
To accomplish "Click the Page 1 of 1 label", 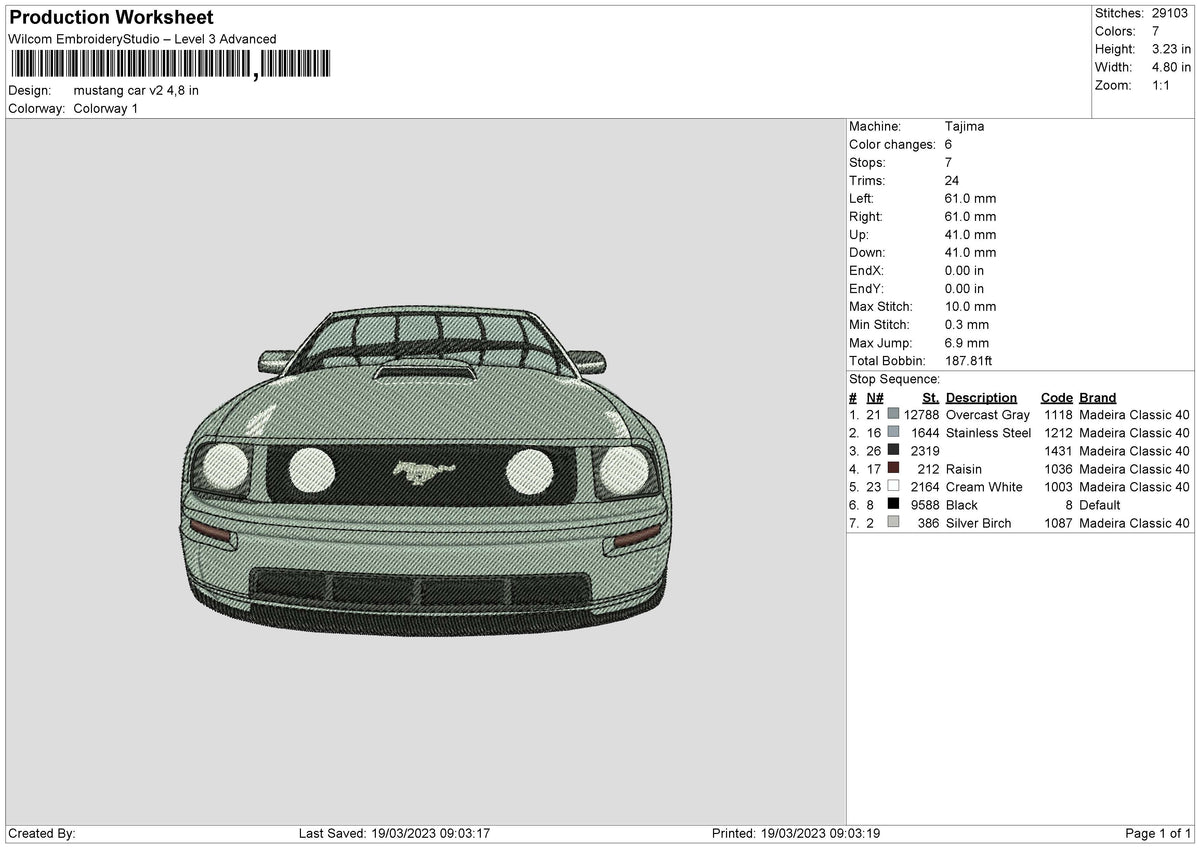I will coord(1157,832).
